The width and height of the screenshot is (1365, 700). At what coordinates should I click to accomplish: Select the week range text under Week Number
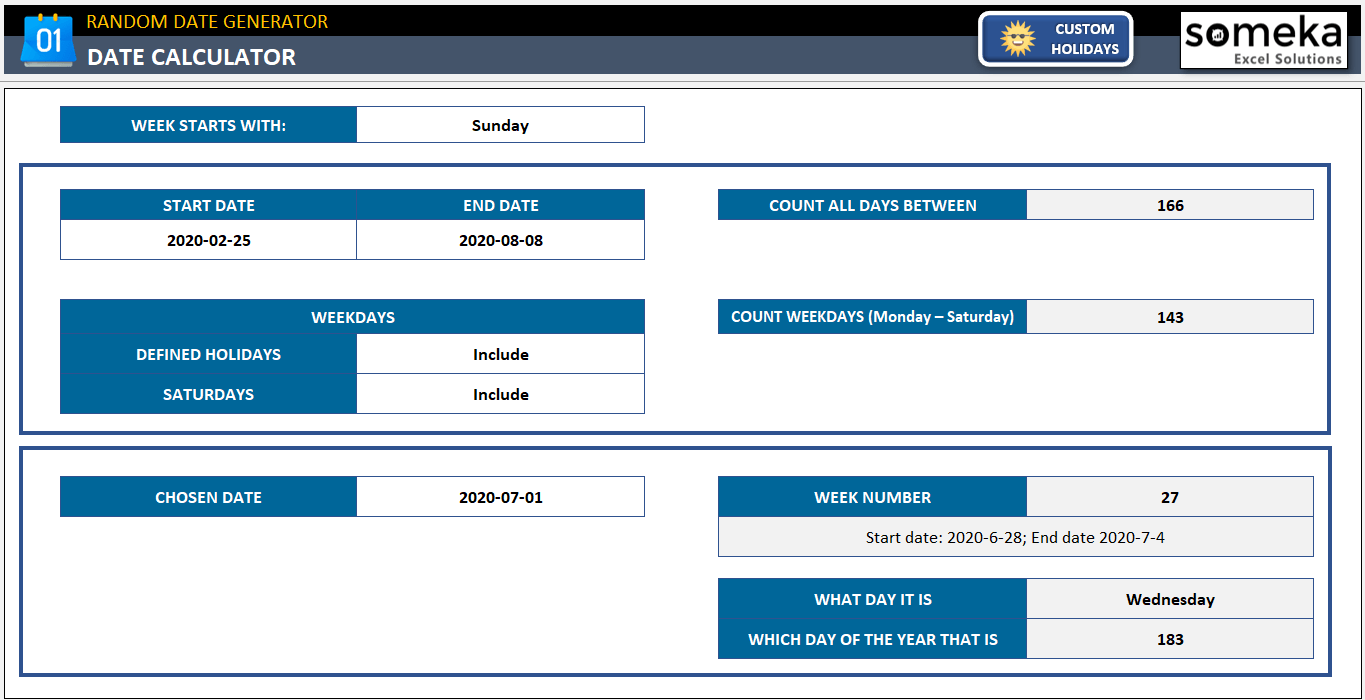1015,536
